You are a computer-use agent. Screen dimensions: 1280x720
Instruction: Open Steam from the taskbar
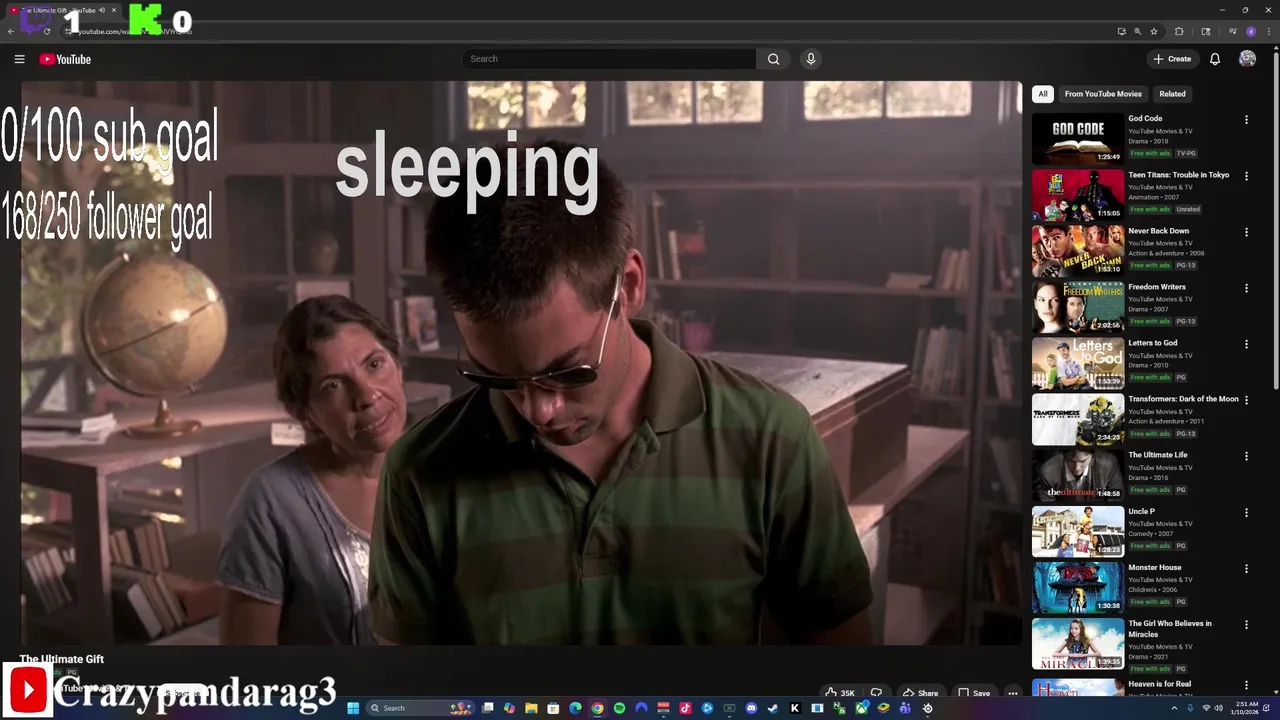773,708
